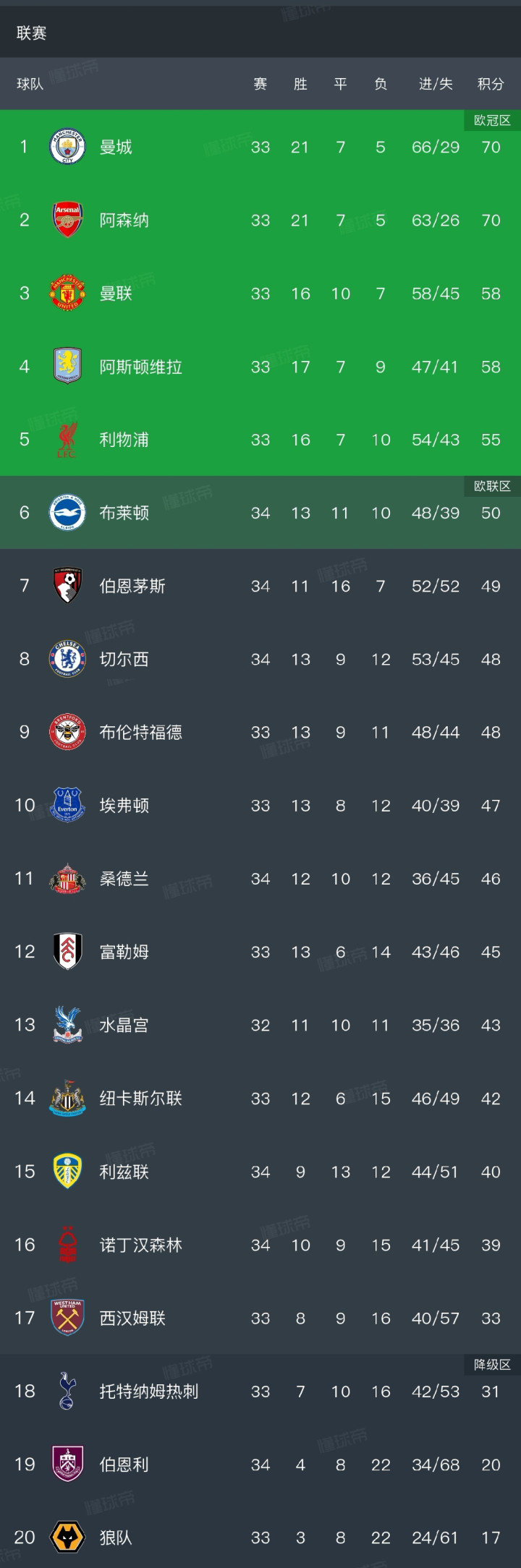Open the 联赛 league tab header
This screenshot has height=1568, width=521.
(x=32, y=33)
